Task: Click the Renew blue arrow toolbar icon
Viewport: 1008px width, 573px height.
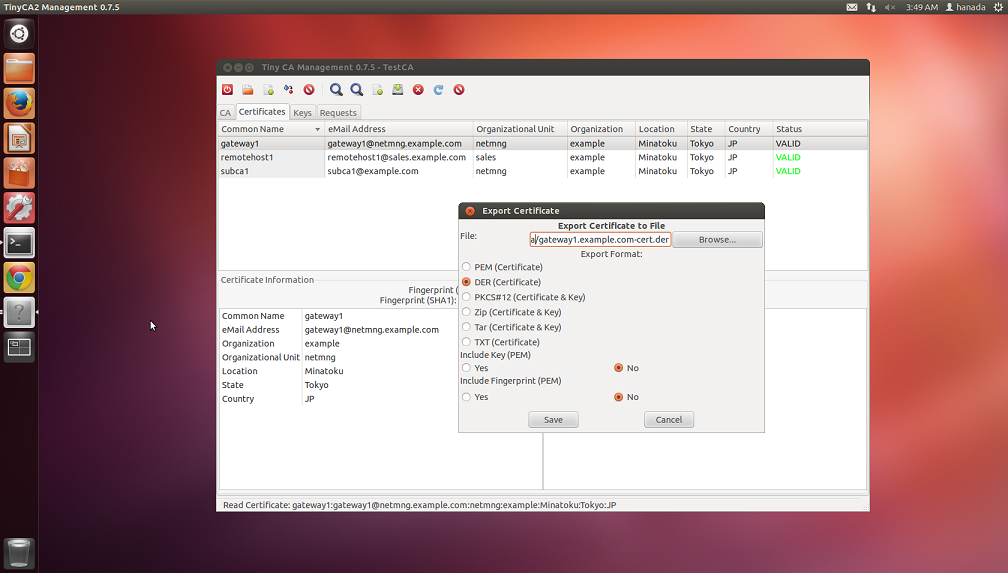Action: coord(438,90)
